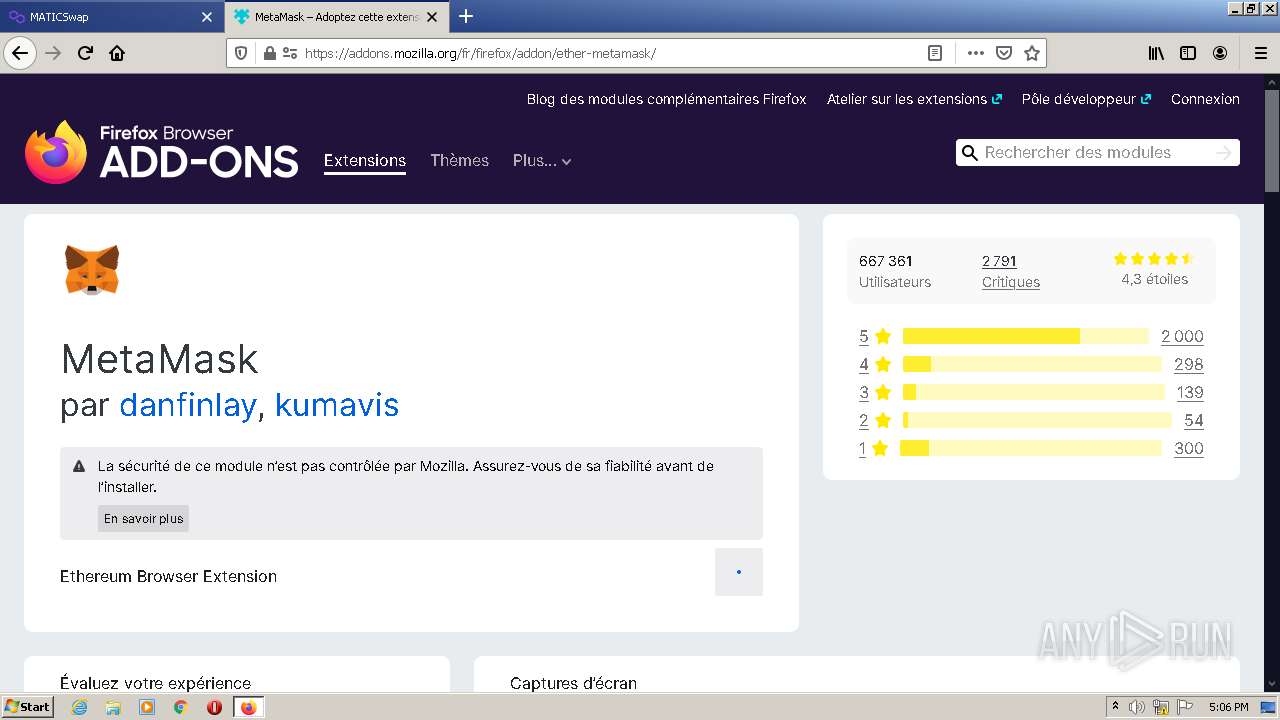Screen dimensions: 1280x720
Task: Click the browser forward arrow
Action: coord(53,53)
